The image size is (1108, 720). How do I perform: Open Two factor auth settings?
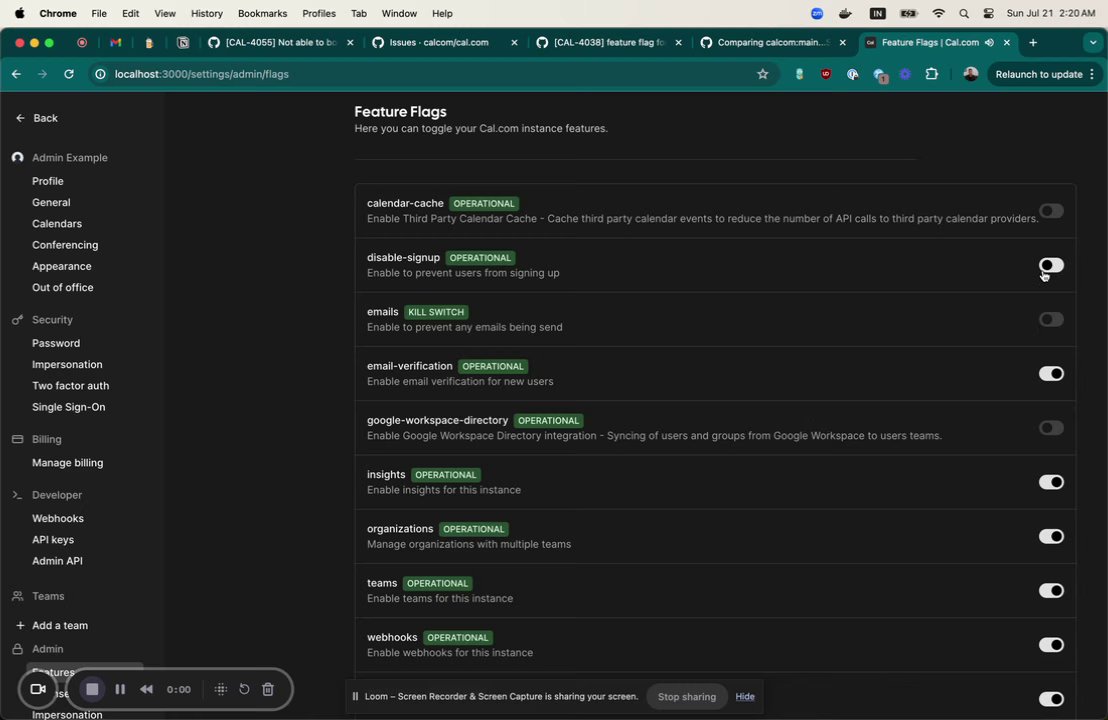(x=71, y=385)
